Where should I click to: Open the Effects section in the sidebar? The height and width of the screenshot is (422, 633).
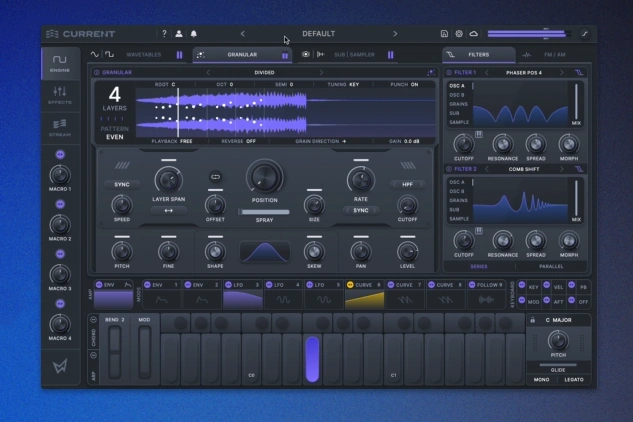59,96
